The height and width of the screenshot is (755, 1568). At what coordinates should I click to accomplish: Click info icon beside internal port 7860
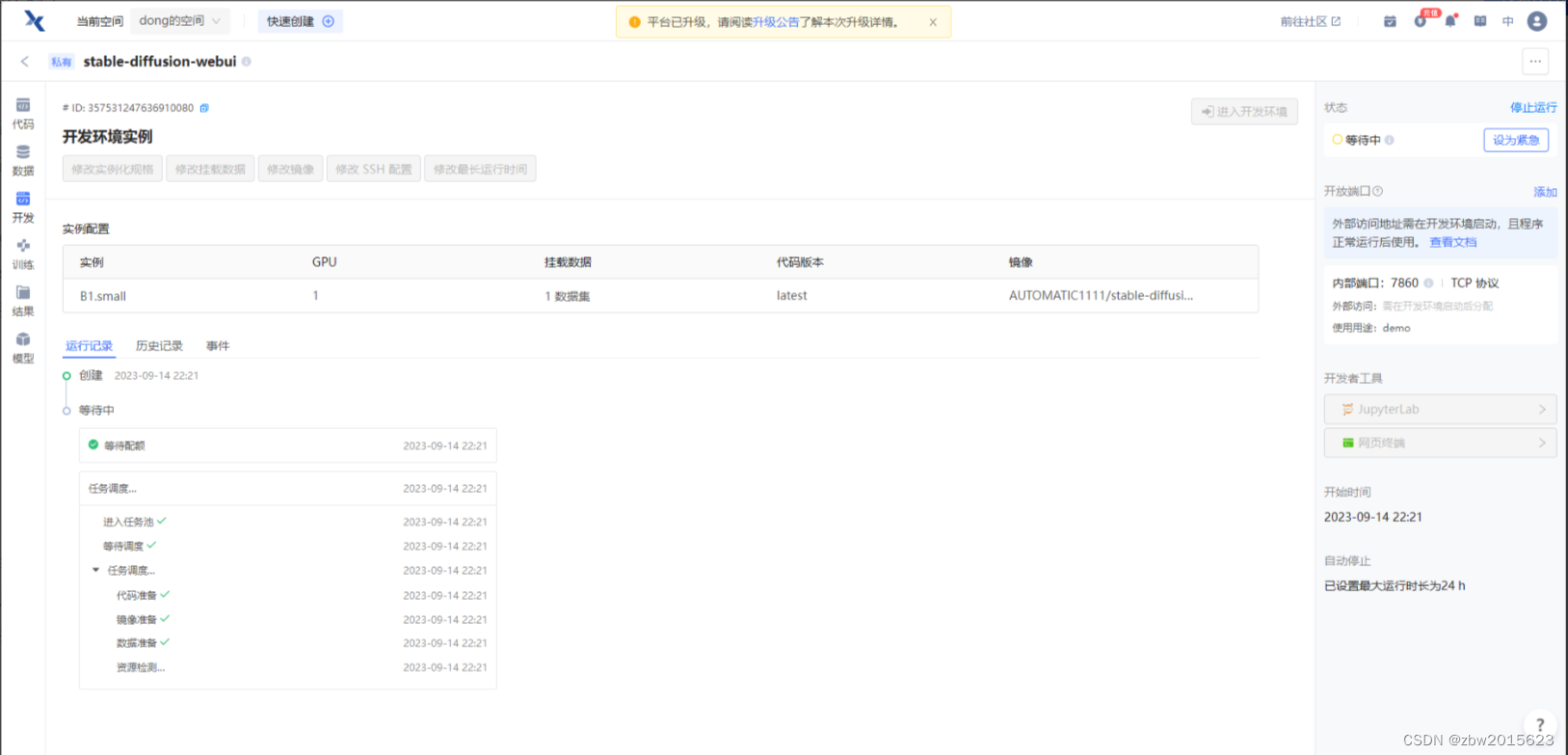click(x=1428, y=283)
